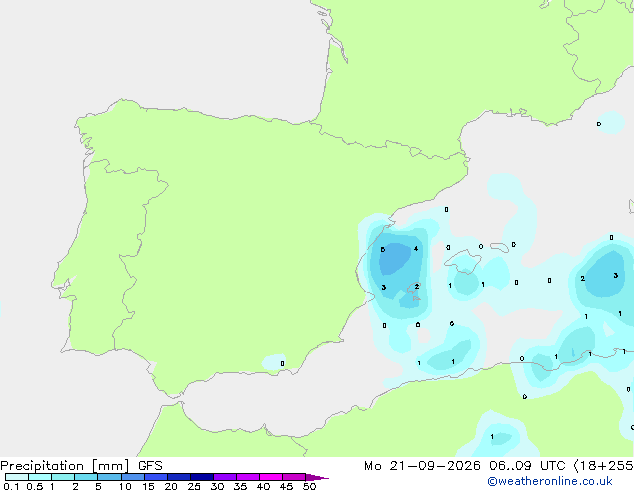Click the purple arrow beyond 50 mm

click(x=317, y=477)
